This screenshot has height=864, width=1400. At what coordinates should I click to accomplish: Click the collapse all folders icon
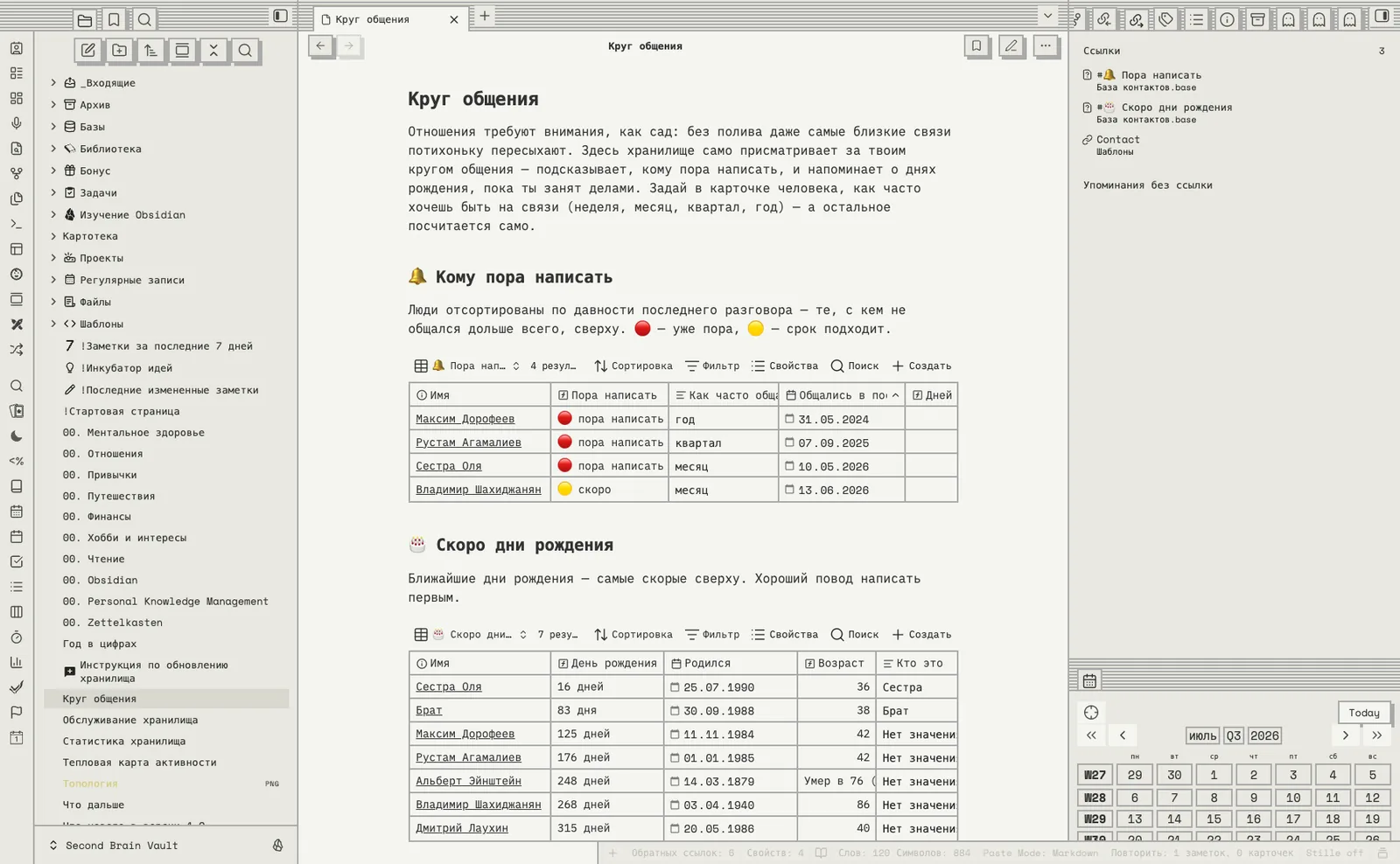[x=213, y=51]
